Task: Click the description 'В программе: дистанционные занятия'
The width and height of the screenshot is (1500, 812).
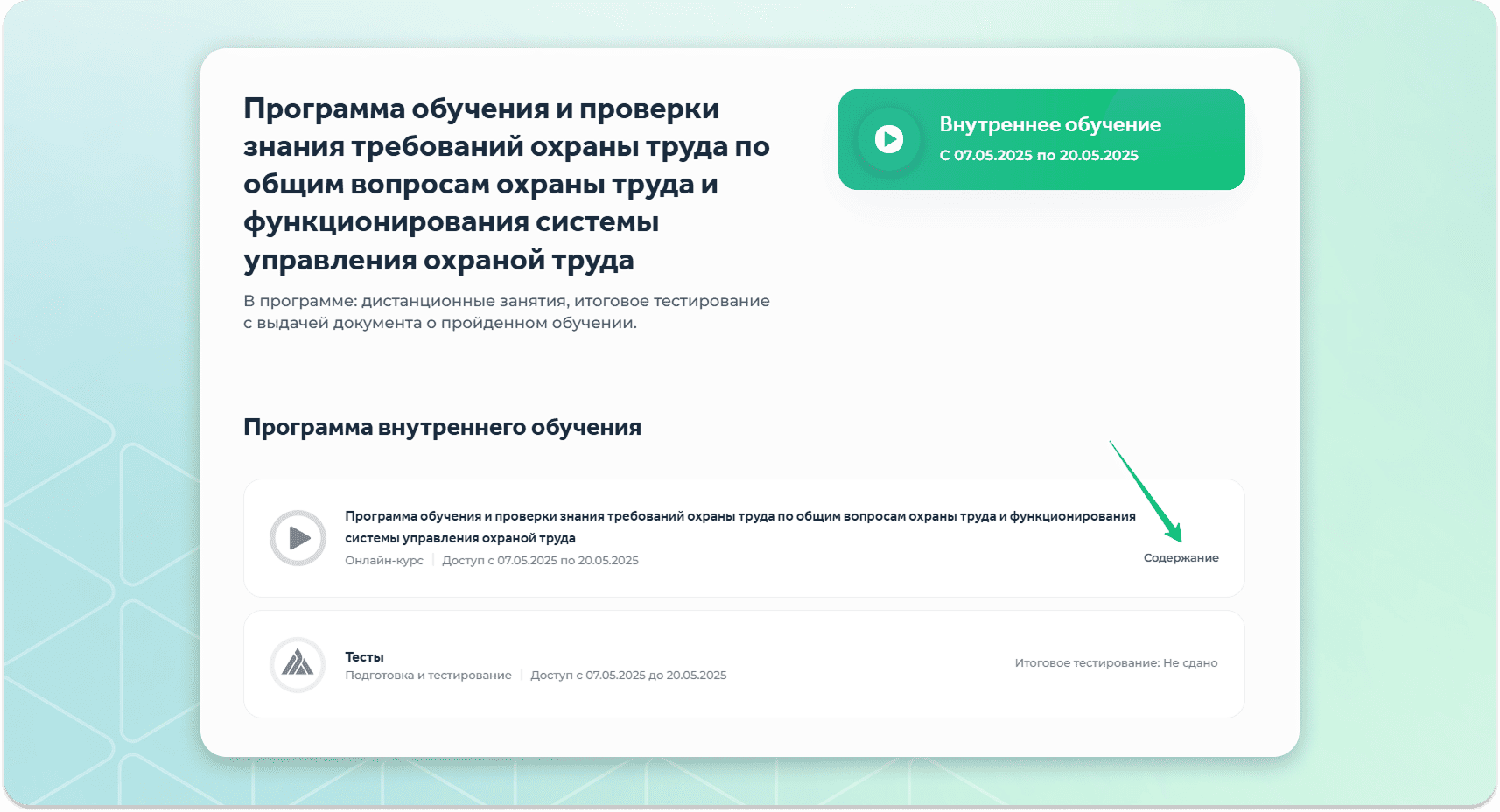Action: point(507,312)
